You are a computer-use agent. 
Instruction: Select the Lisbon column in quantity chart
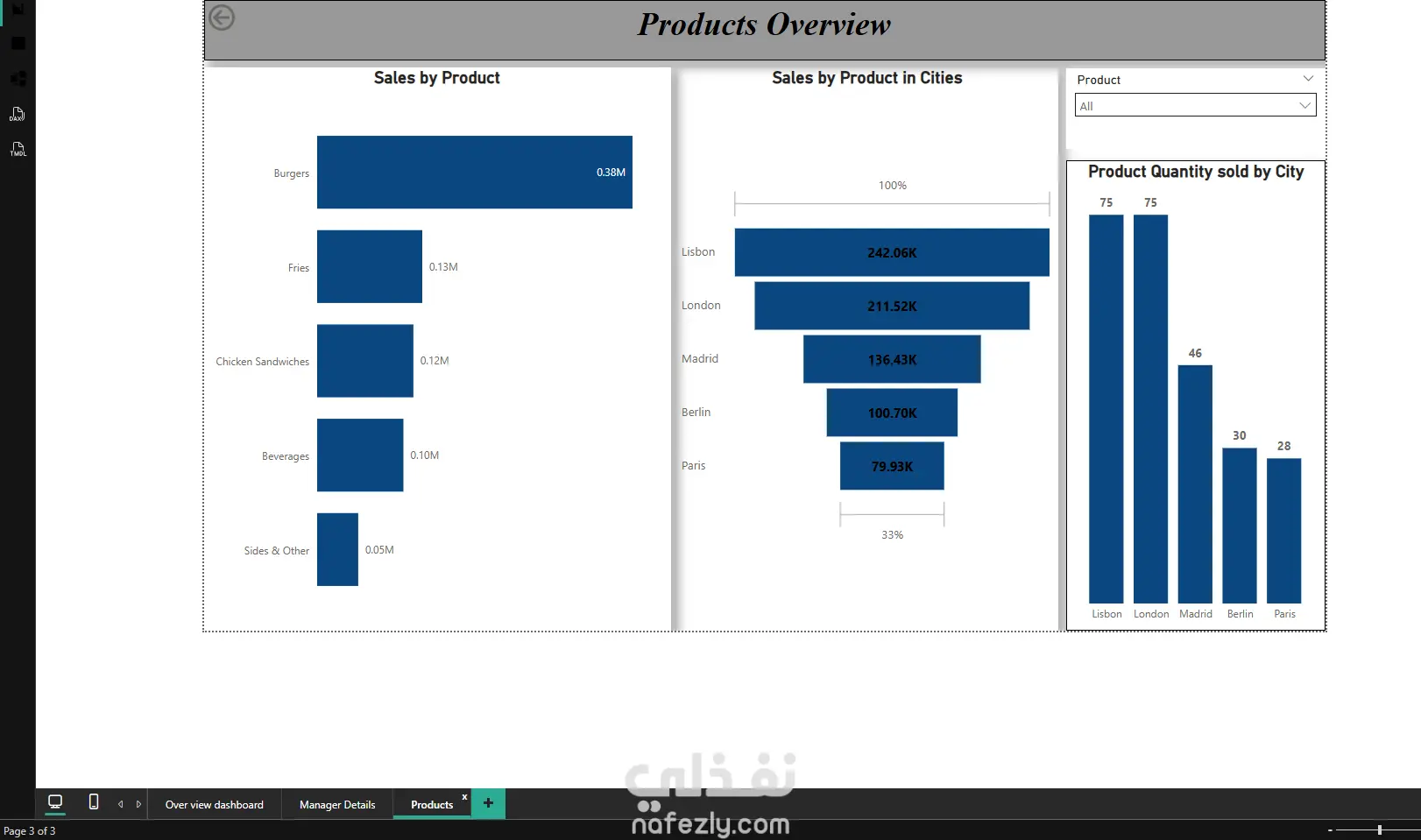[x=1106, y=409]
